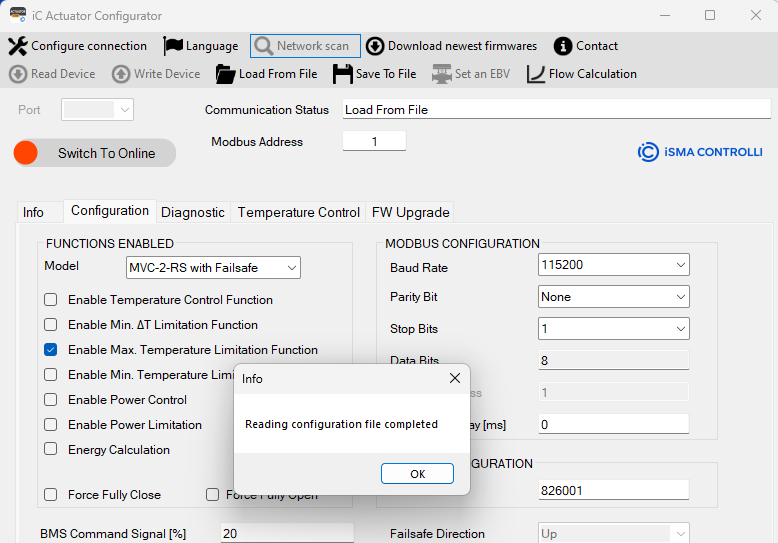Click the Save To File floppy icon
The width and height of the screenshot is (778, 543).
[343, 74]
